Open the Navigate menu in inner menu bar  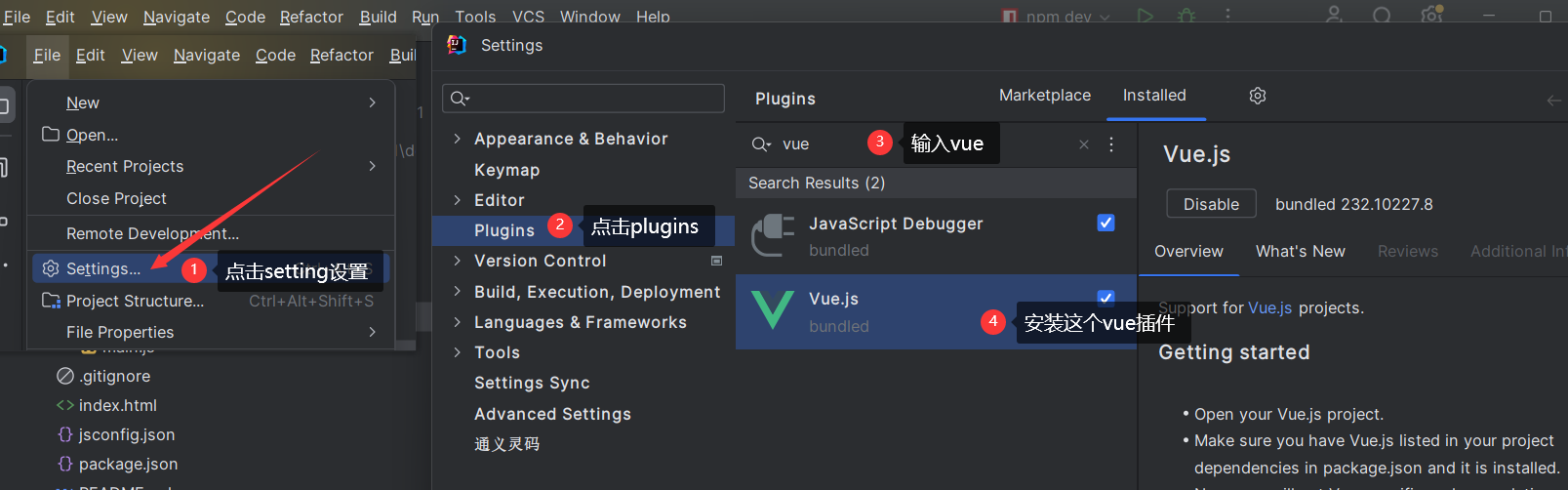207,55
